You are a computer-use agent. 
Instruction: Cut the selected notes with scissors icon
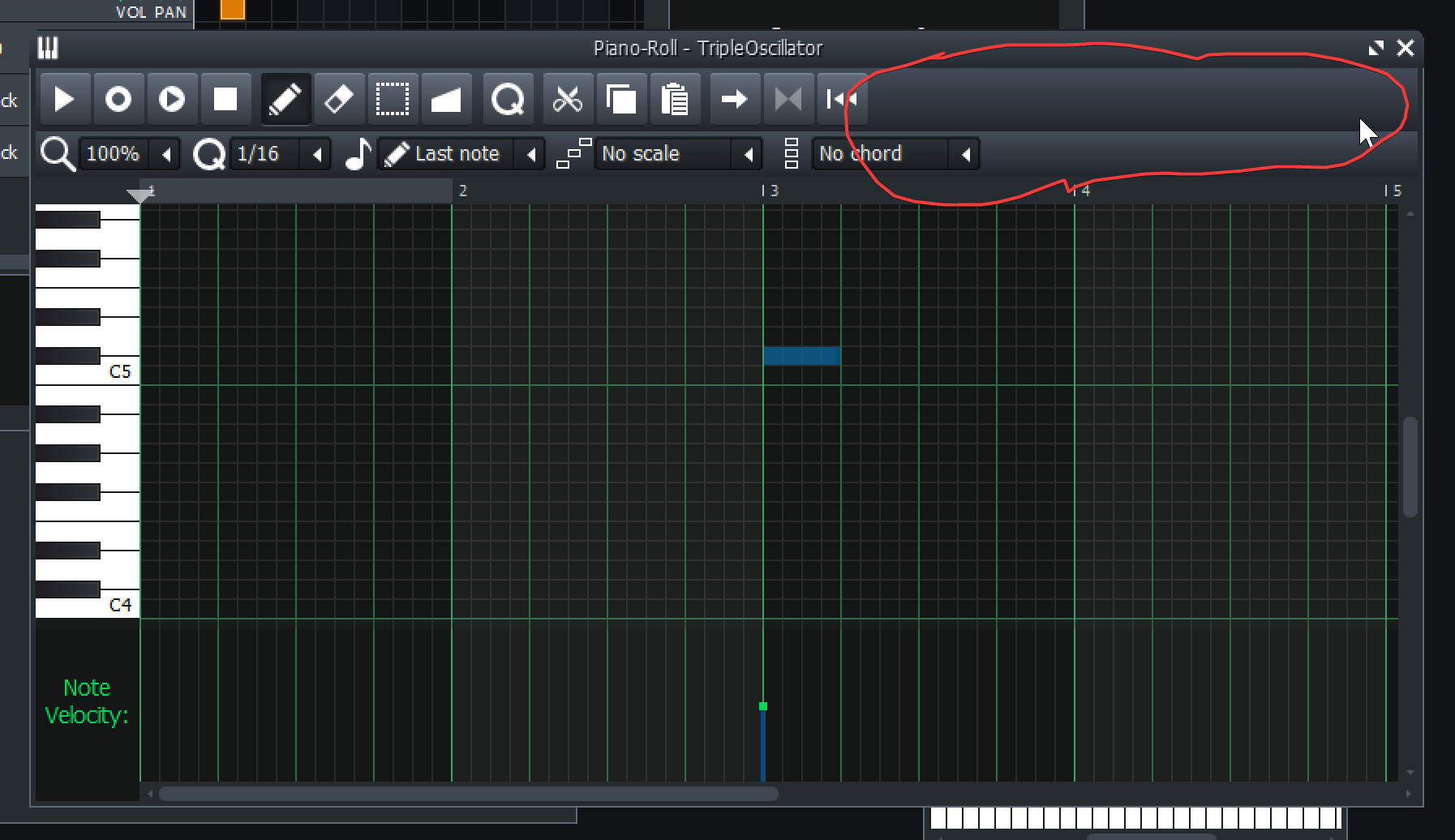[568, 99]
